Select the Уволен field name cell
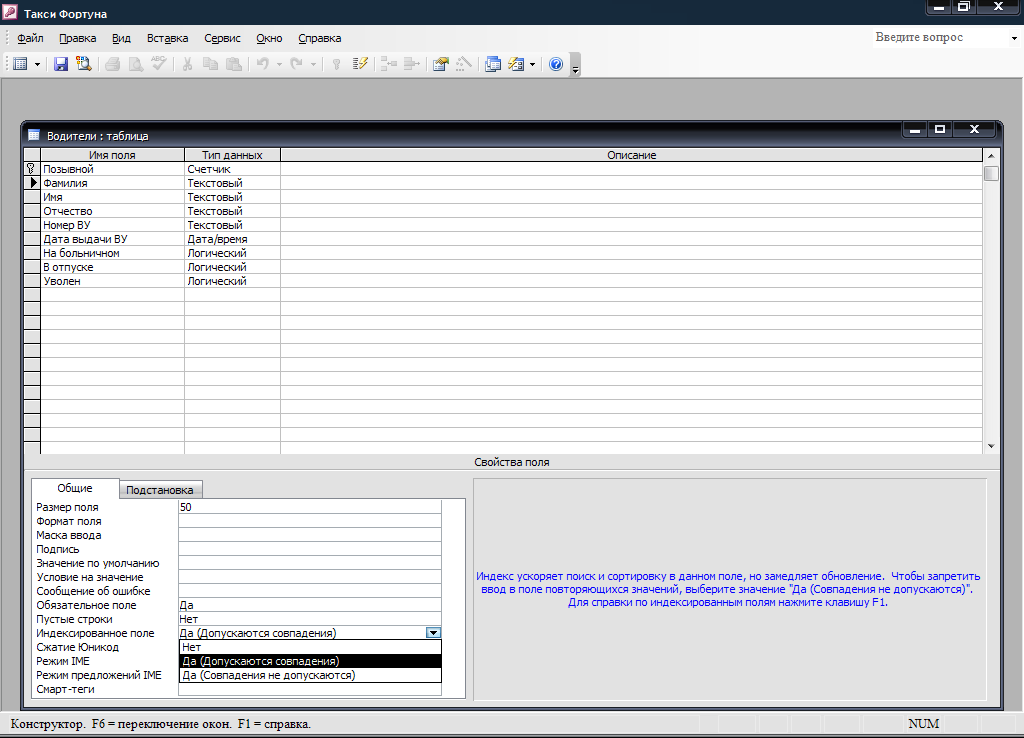 click(x=112, y=281)
